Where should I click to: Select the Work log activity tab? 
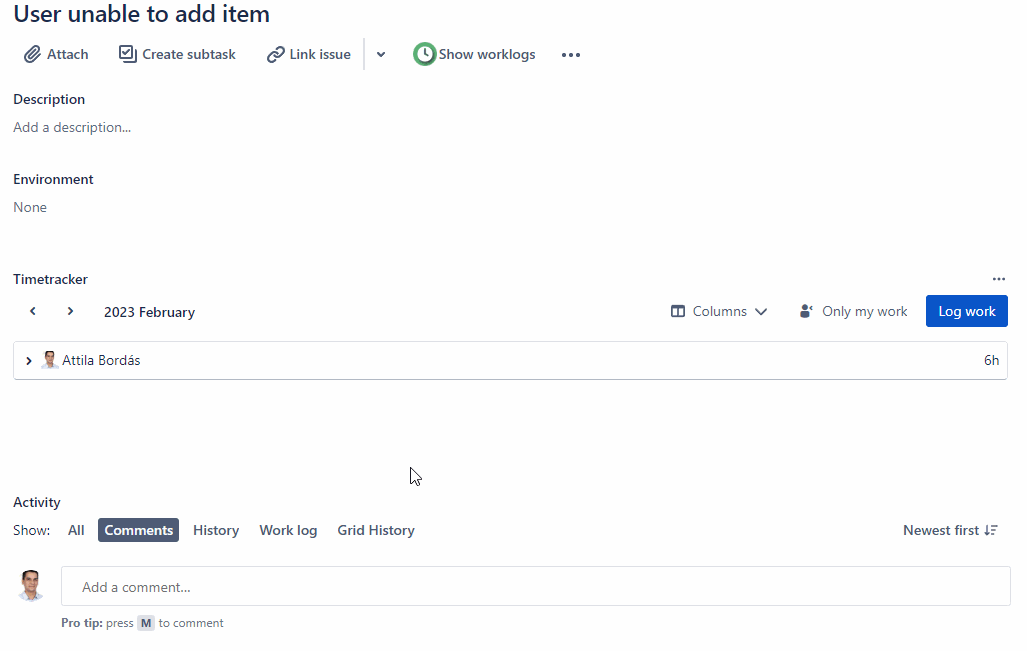(288, 531)
